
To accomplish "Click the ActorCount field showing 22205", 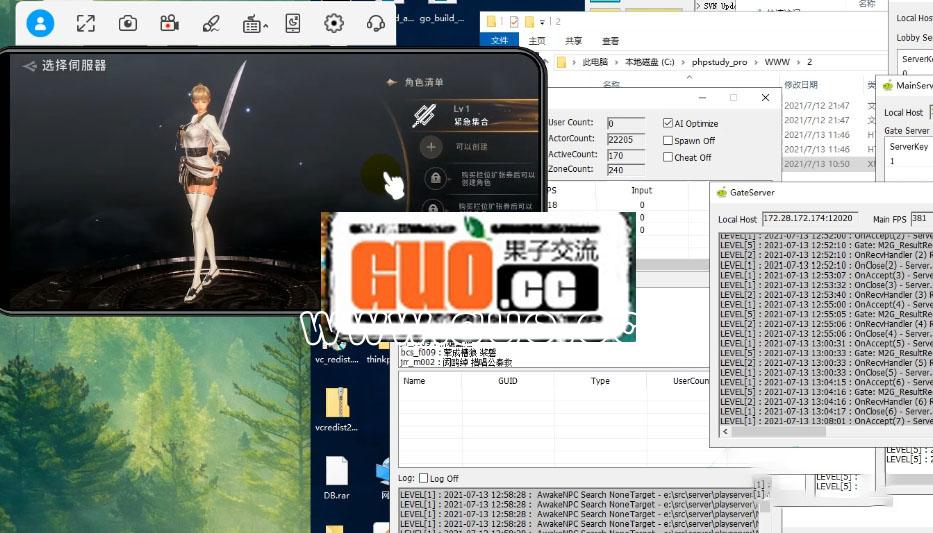I will tap(625, 139).
